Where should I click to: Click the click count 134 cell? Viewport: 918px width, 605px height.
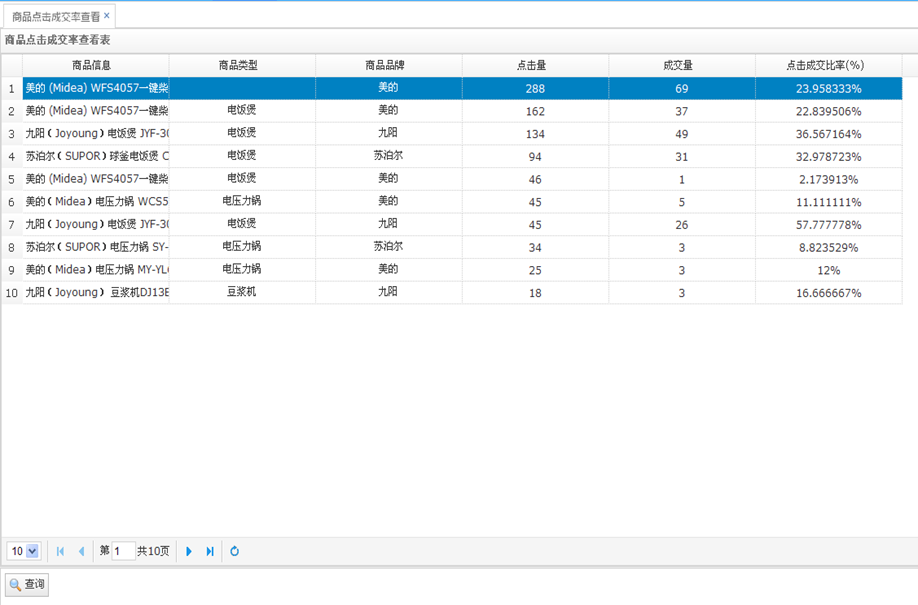[536, 134]
